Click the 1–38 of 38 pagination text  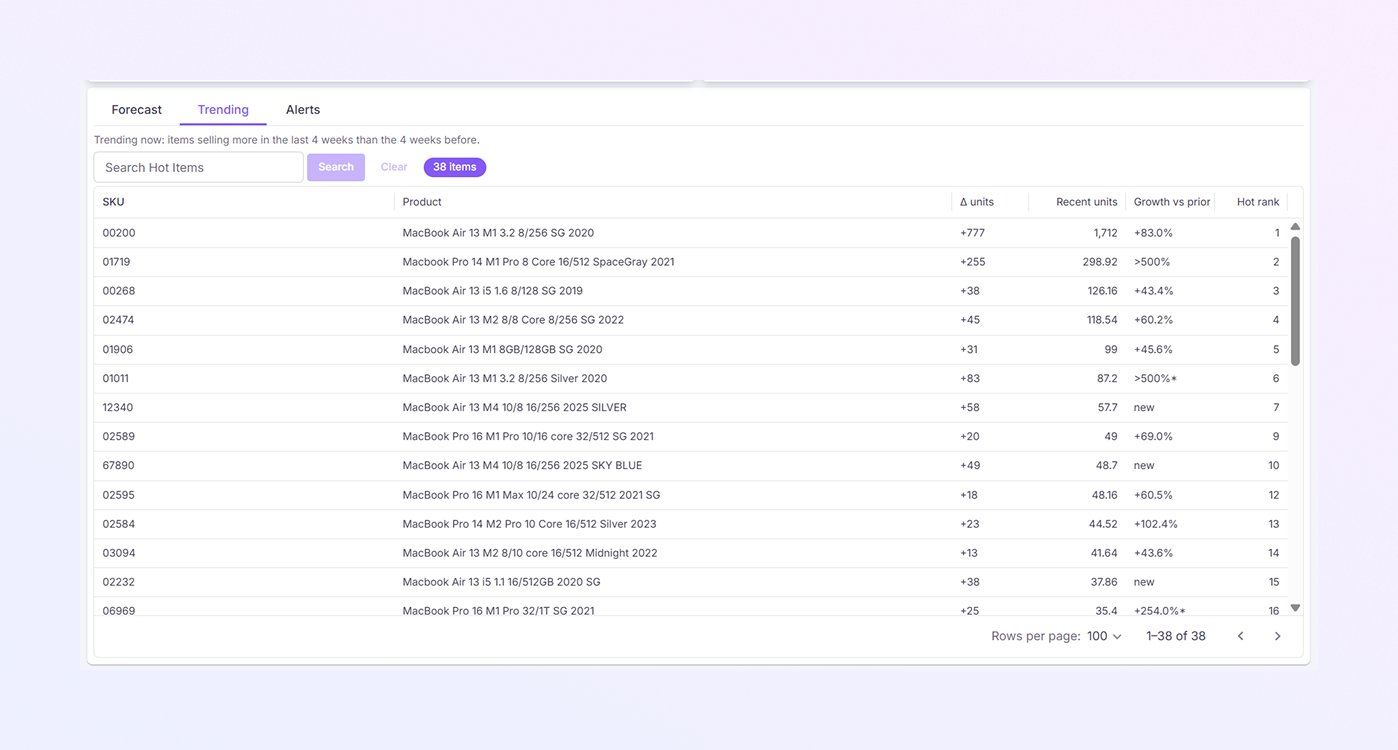[x=1176, y=636]
